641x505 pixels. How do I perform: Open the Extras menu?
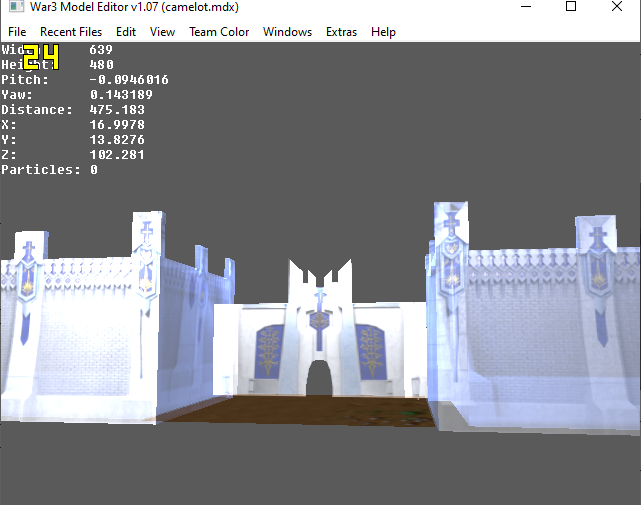pyautogui.click(x=341, y=32)
